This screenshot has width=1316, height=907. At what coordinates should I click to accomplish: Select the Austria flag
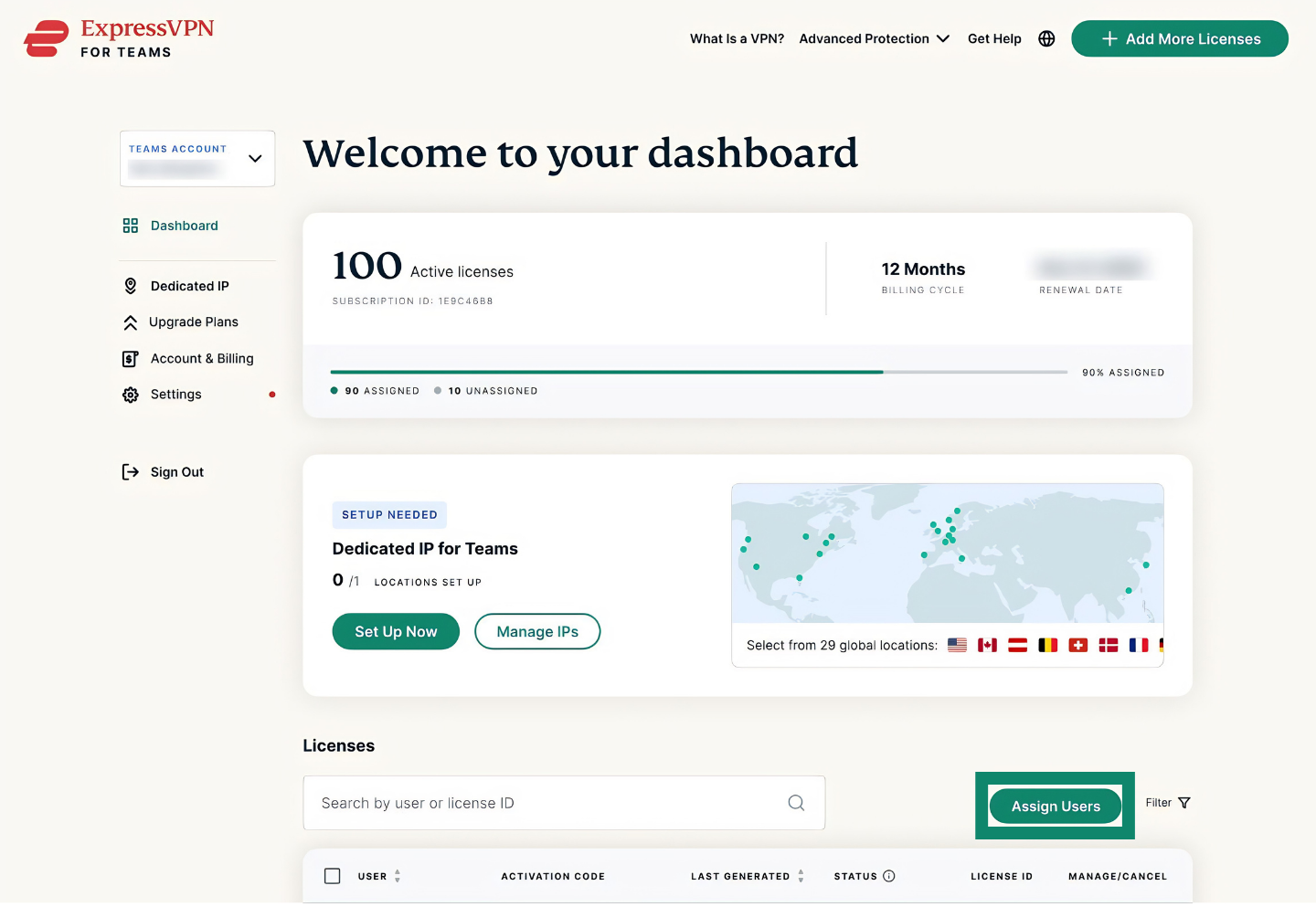[1017, 645]
